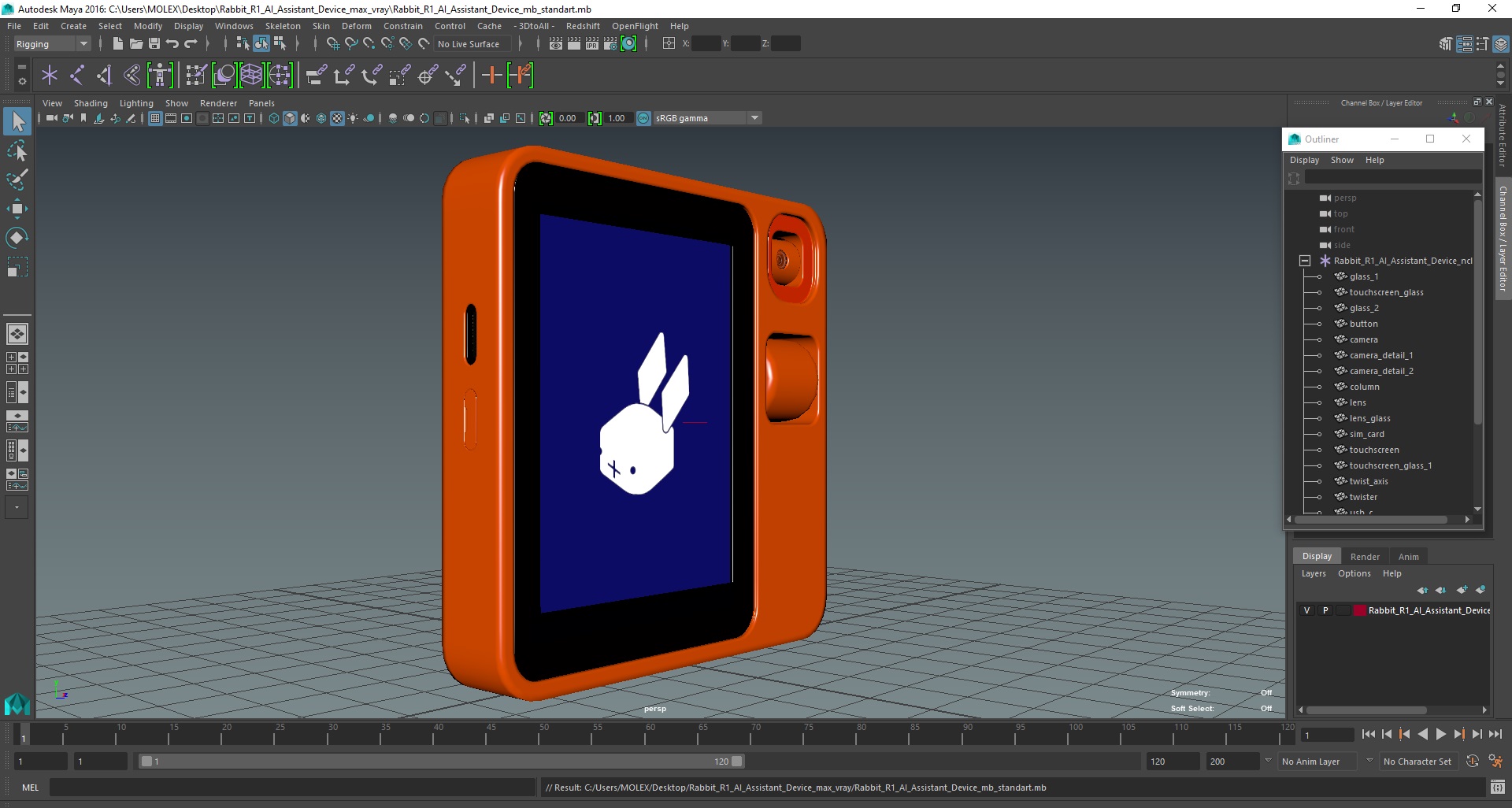Image resolution: width=1512 pixels, height=808 pixels.
Task: Open the Render Settings clapperboard icon
Action: [x=610, y=44]
